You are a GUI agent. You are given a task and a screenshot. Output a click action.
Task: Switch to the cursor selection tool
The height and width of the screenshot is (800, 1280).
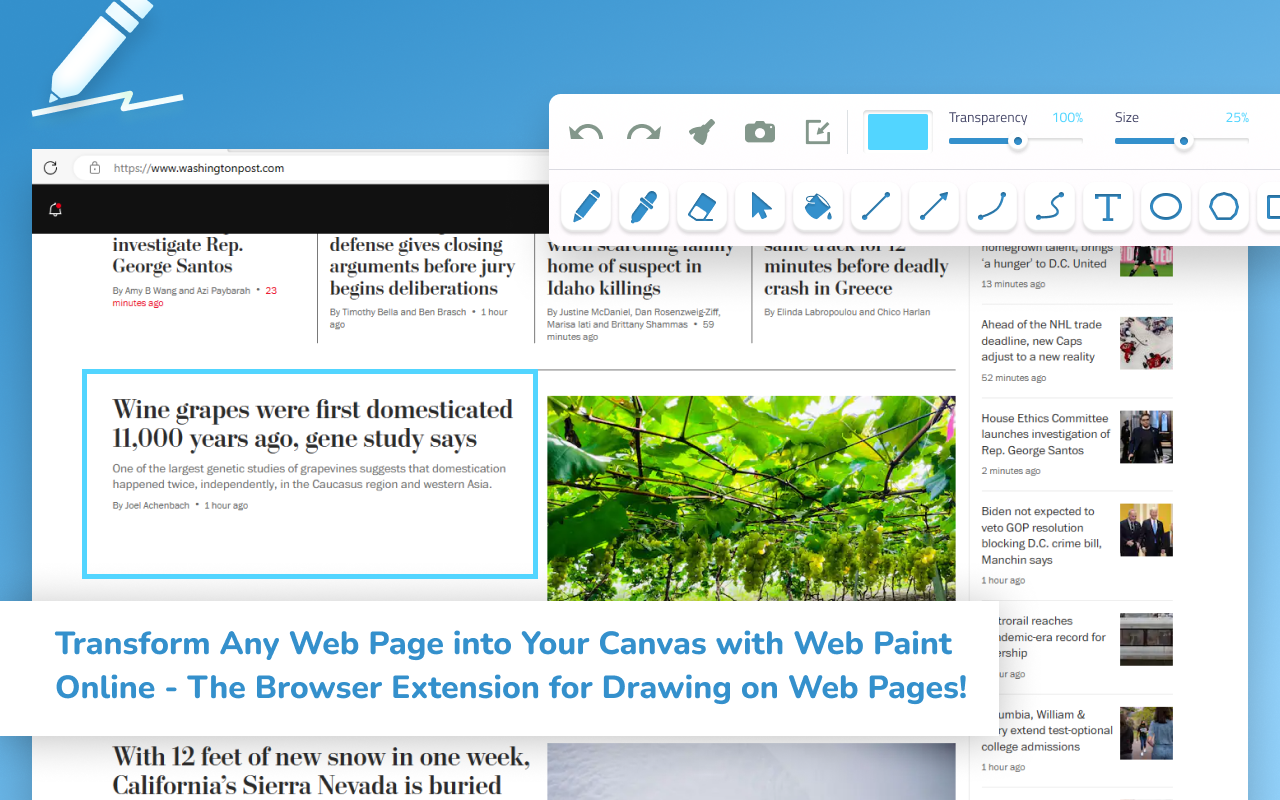pyautogui.click(x=760, y=207)
